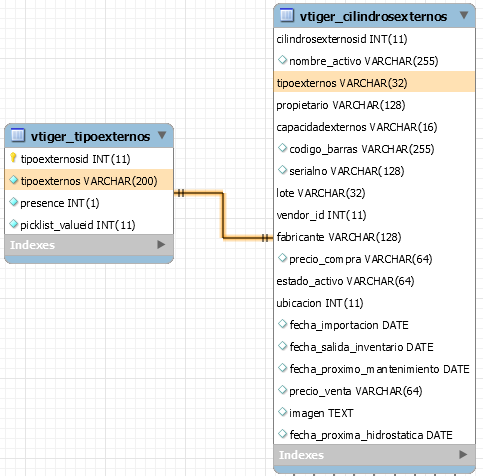This screenshot has height=476, width=483.
Task: Click the diamond icon next to imagen TEXT
Action: 282,412
